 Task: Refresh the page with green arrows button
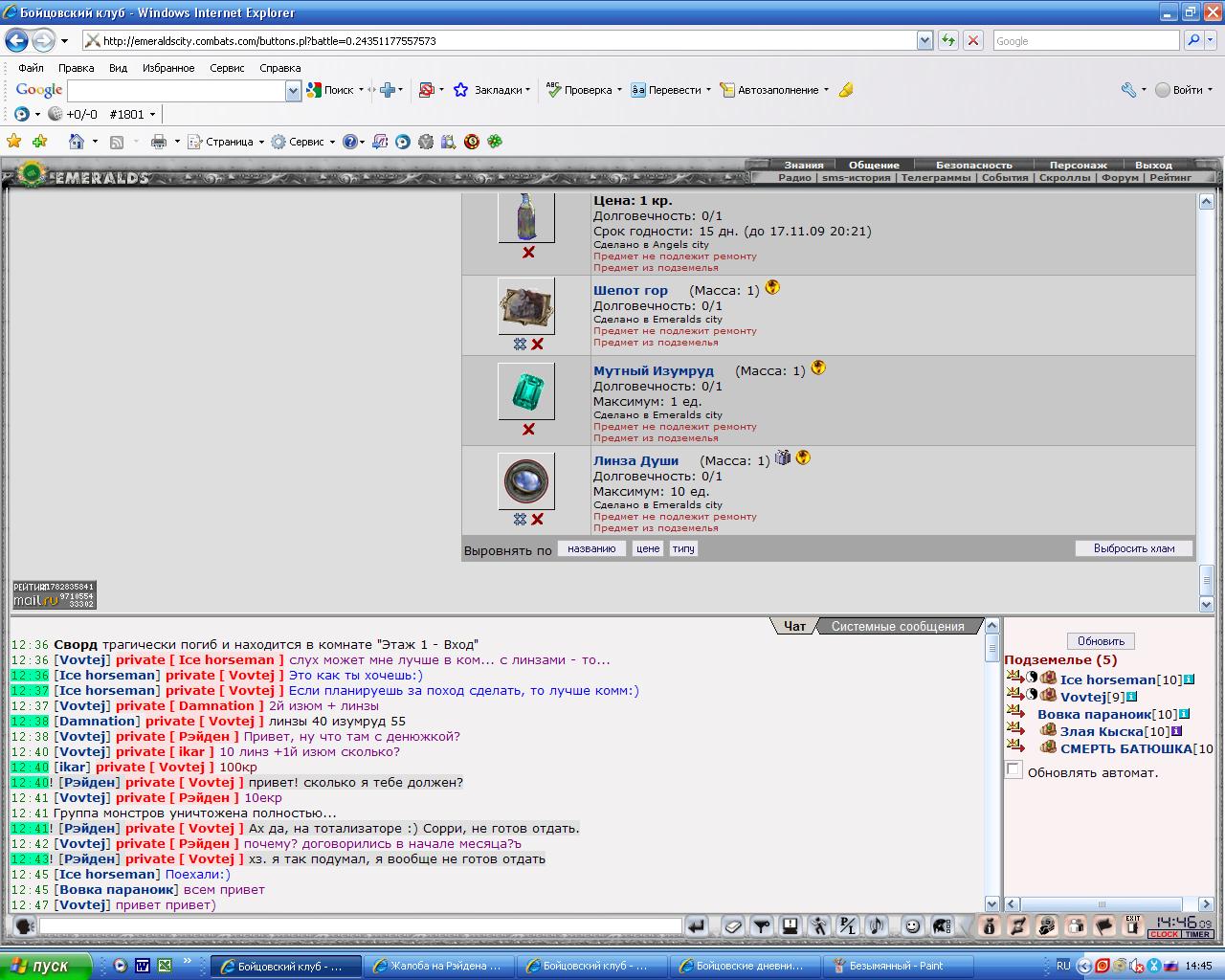(x=947, y=40)
